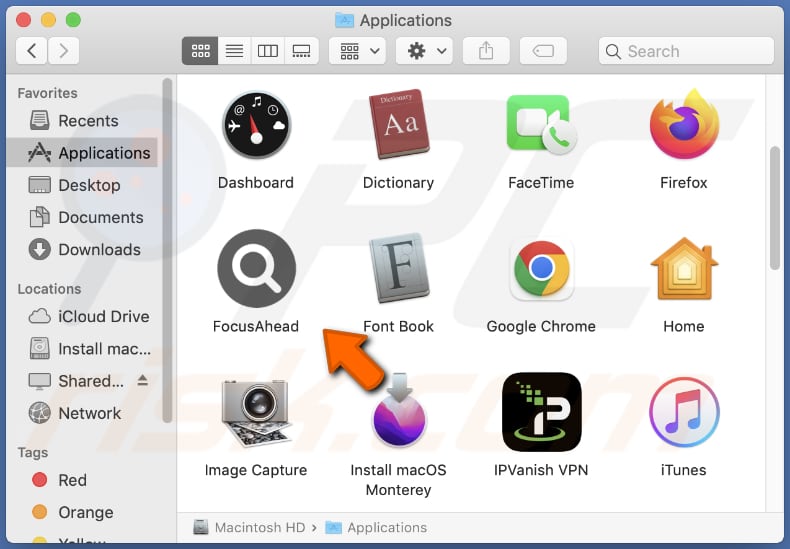
Task: Open Downloads in the sidebar
Action: (83, 250)
